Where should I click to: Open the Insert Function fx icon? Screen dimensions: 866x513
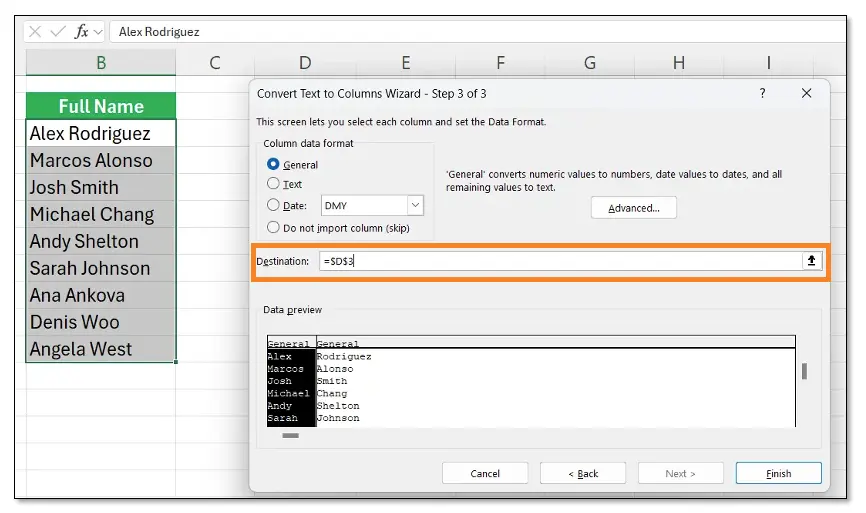tap(81, 31)
